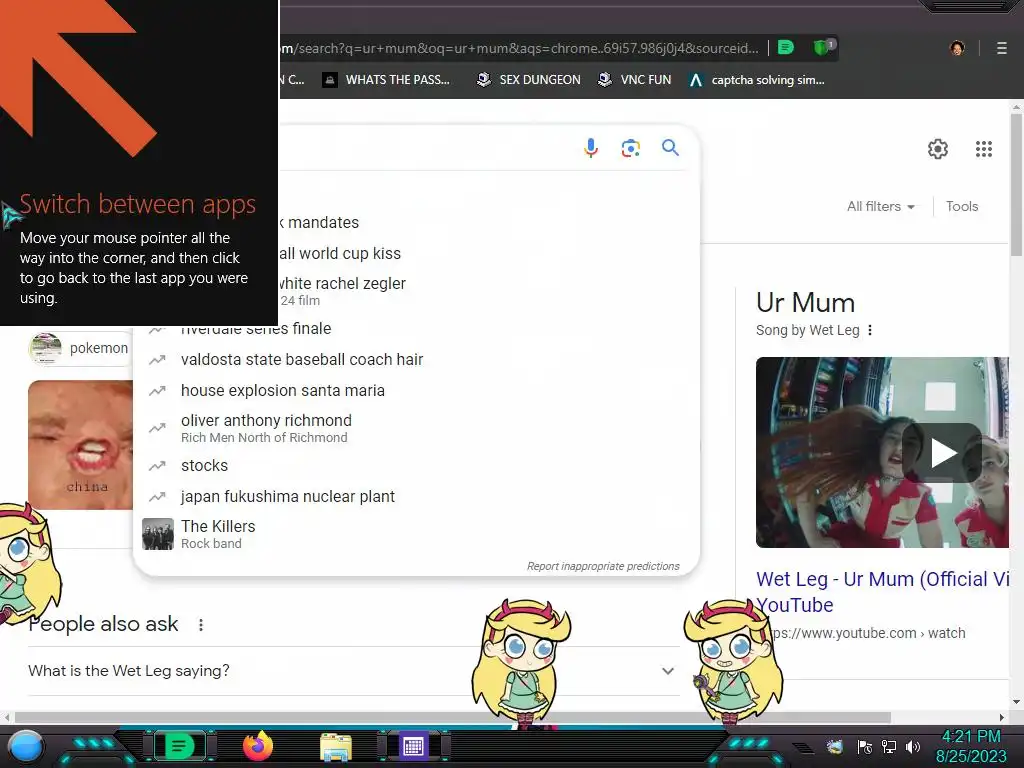
Task: Click the Google search text field
Action: coord(426,148)
